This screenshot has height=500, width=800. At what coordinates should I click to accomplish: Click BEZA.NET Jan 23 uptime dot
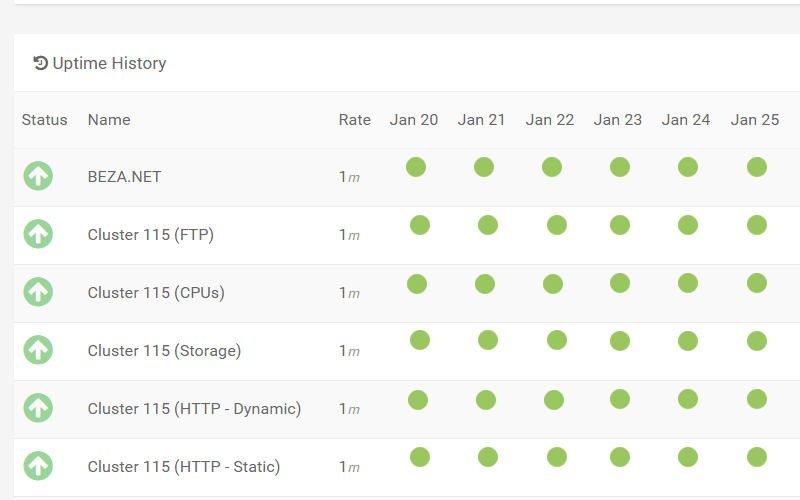click(620, 167)
